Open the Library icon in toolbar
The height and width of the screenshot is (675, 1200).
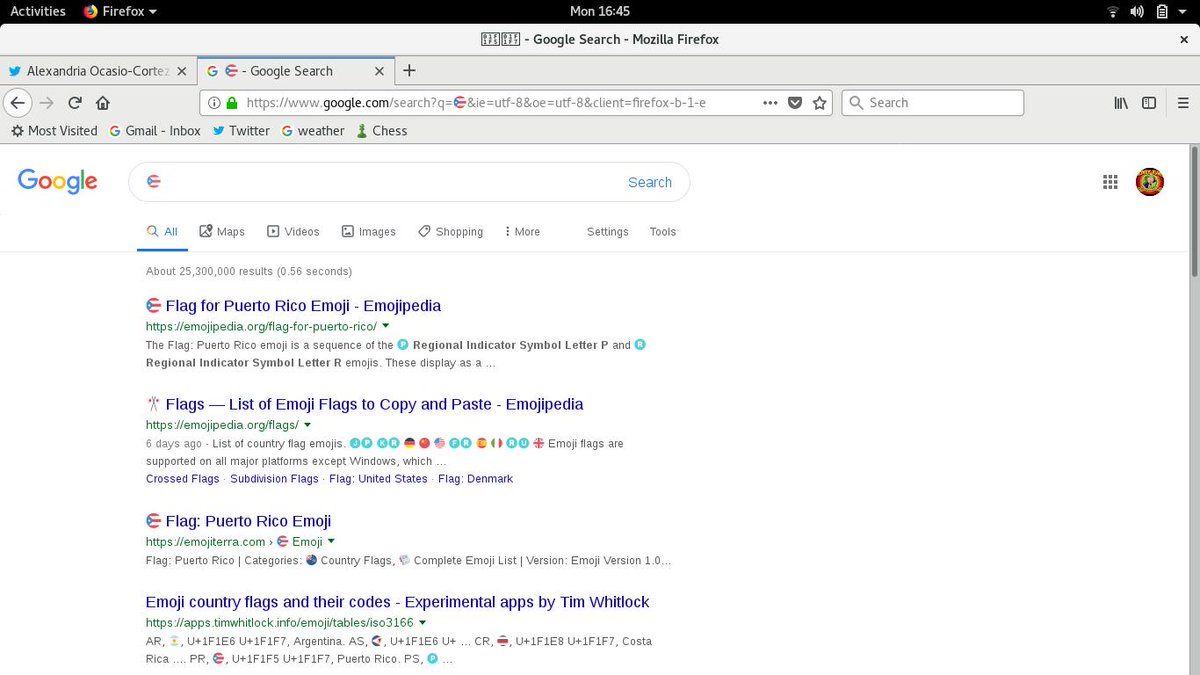pos(1121,102)
